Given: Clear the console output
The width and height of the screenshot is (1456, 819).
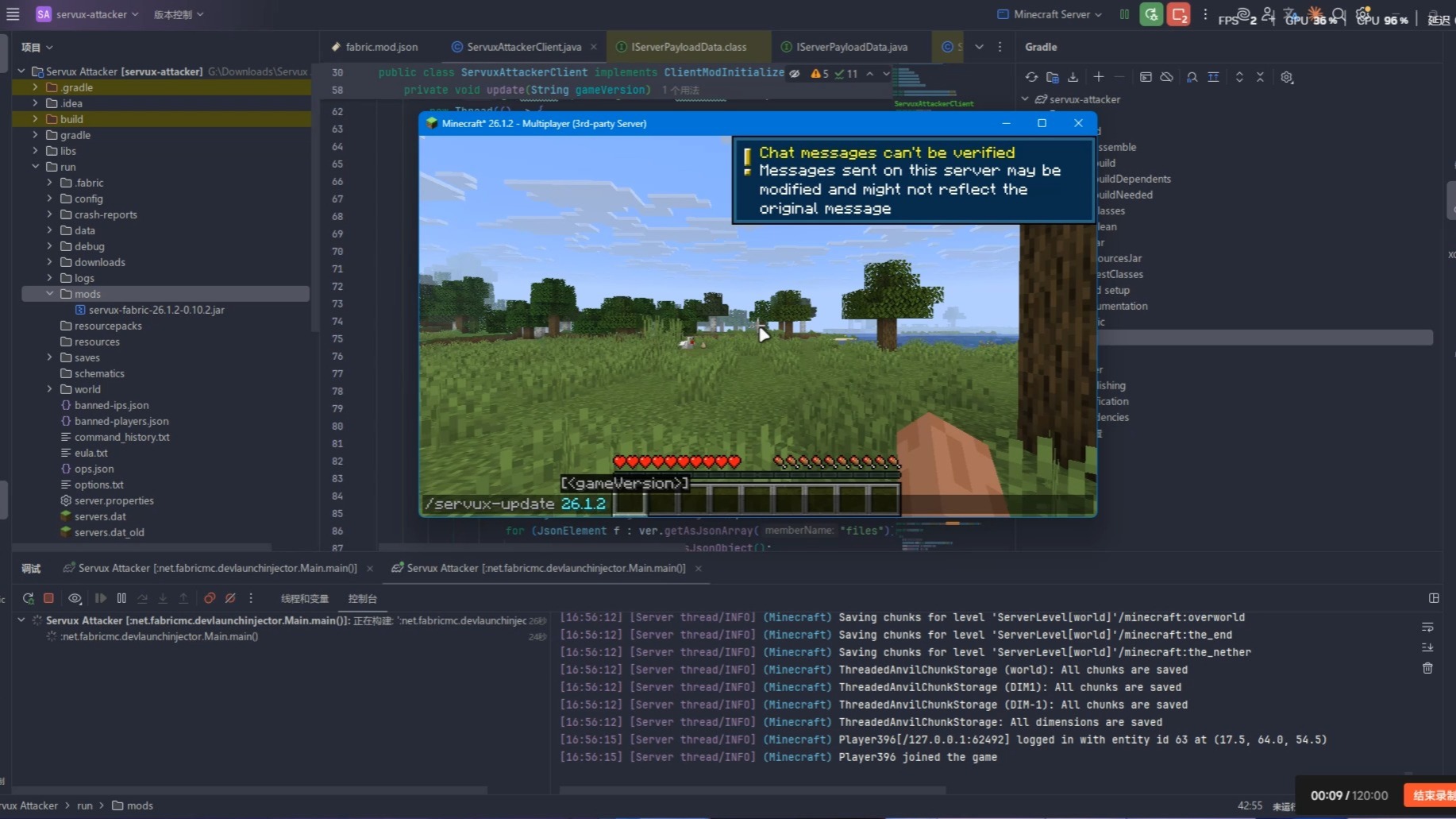Looking at the screenshot, I should pos(1427,668).
